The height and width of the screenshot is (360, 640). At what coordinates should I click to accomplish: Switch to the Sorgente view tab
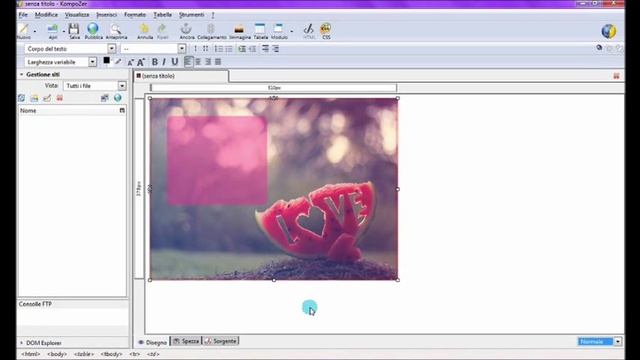pyautogui.click(x=221, y=341)
